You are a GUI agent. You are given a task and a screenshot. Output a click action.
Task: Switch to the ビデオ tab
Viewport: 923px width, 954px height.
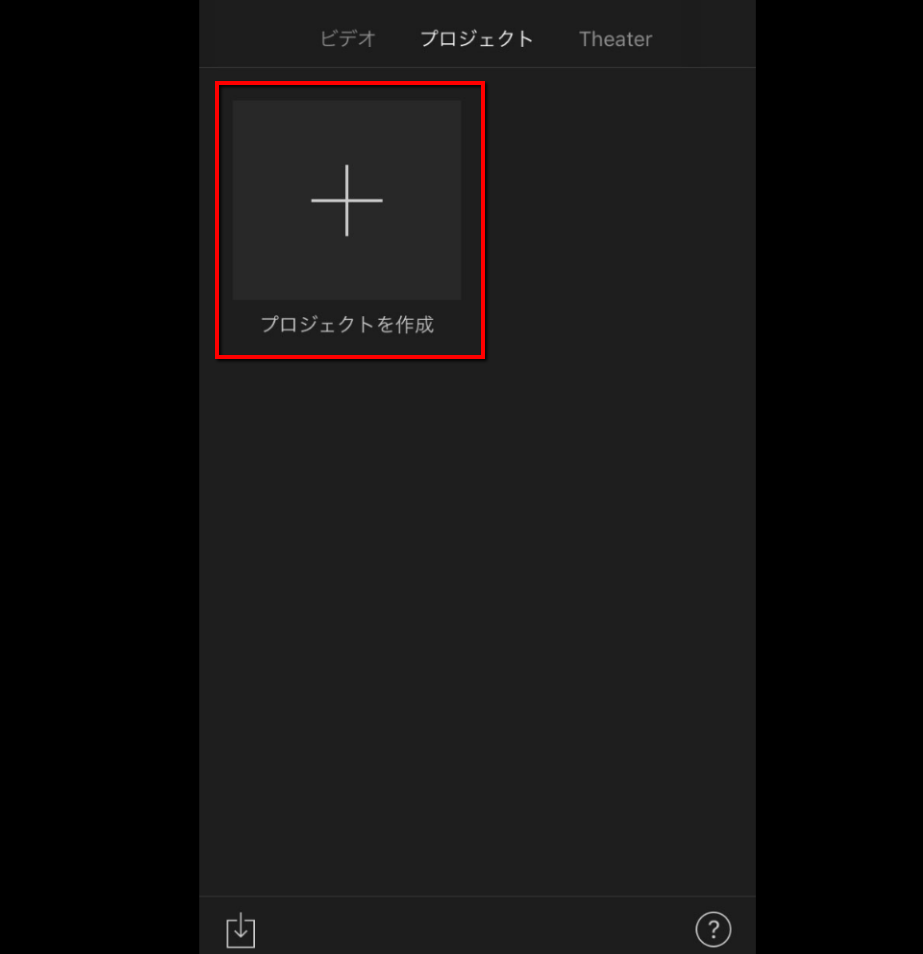[347, 39]
